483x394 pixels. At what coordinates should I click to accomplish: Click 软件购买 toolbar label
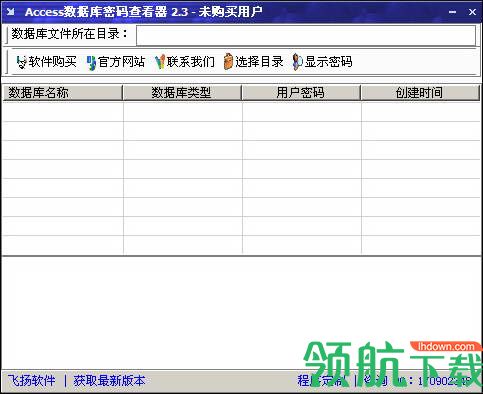[x=52, y=62]
